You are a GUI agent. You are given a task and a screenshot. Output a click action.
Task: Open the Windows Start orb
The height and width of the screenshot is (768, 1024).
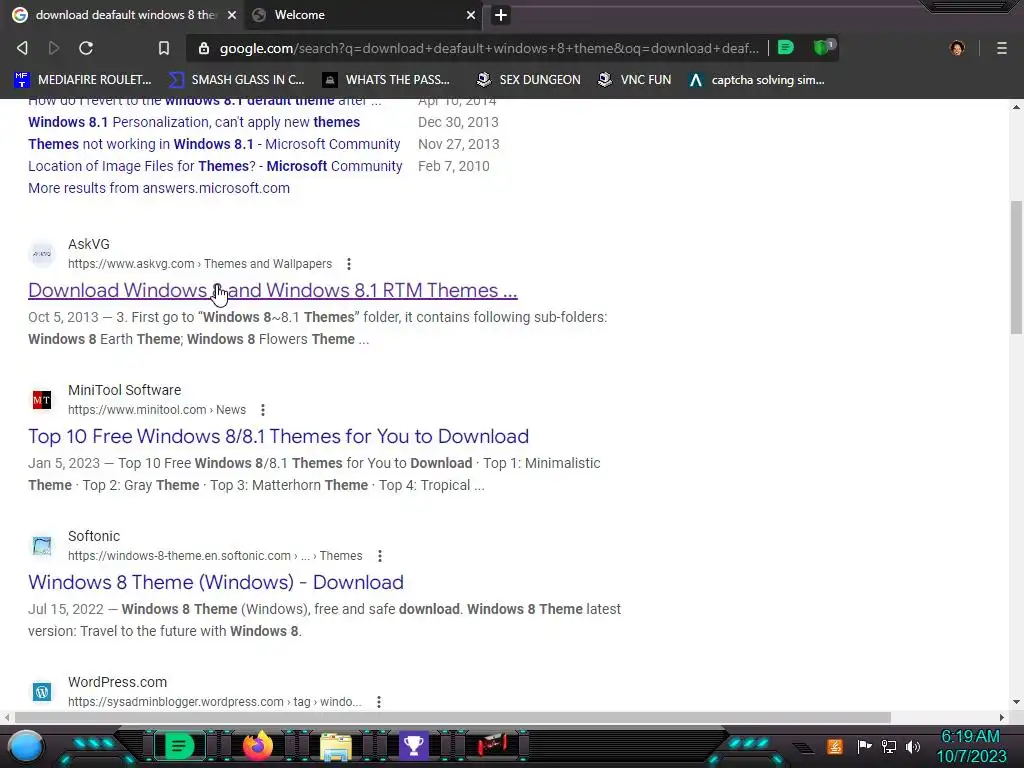click(27, 746)
